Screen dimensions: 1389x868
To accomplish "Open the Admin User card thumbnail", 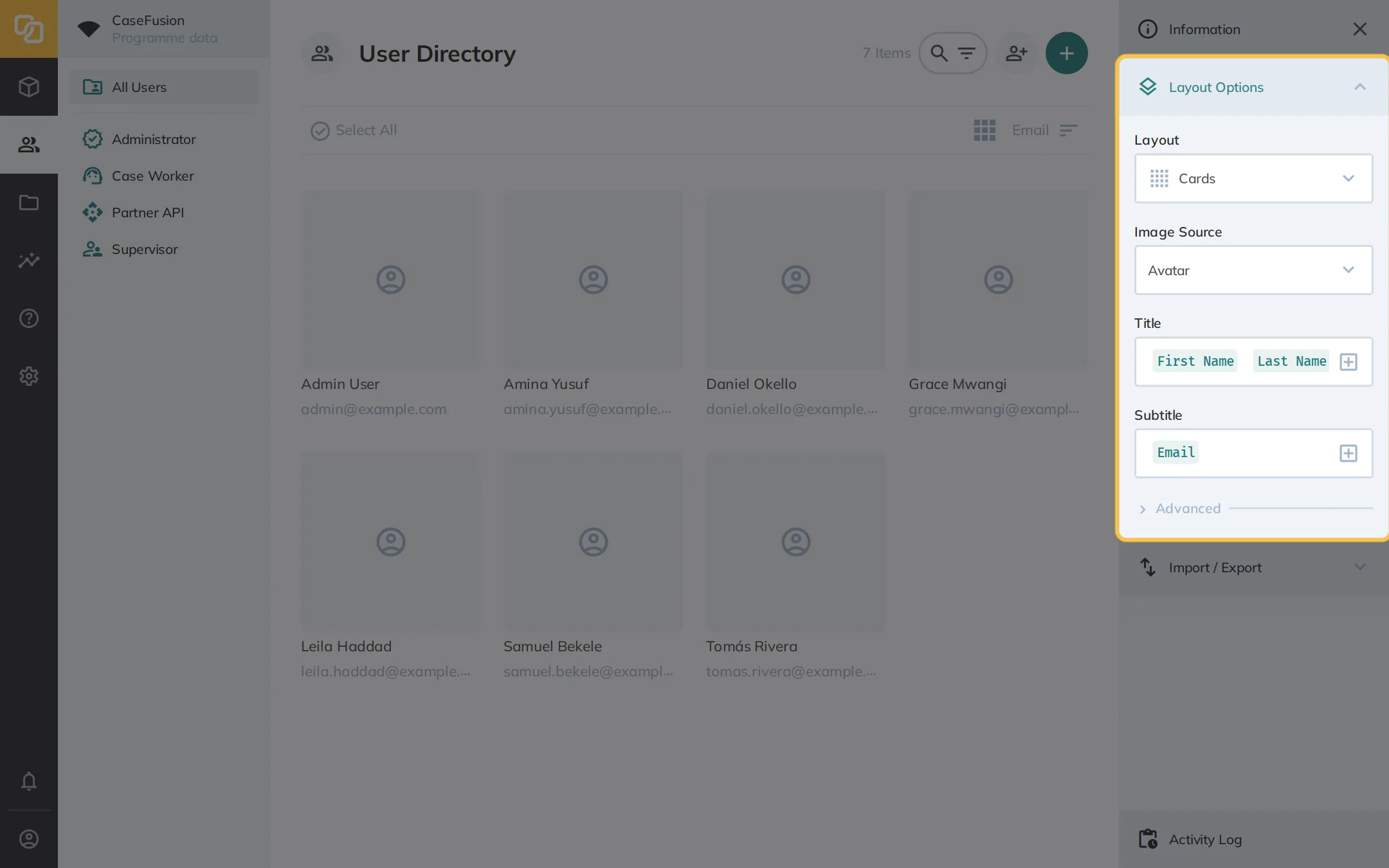I will pos(390,280).
